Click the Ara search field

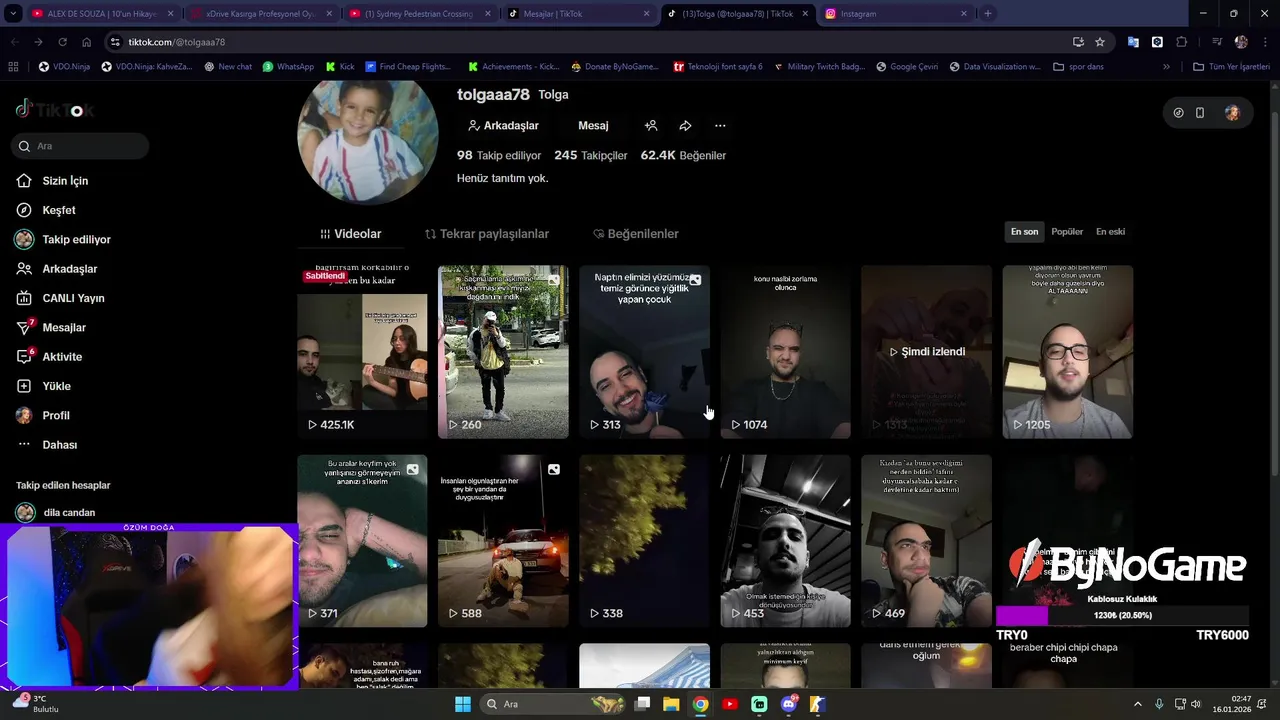(x=81, y=146)
